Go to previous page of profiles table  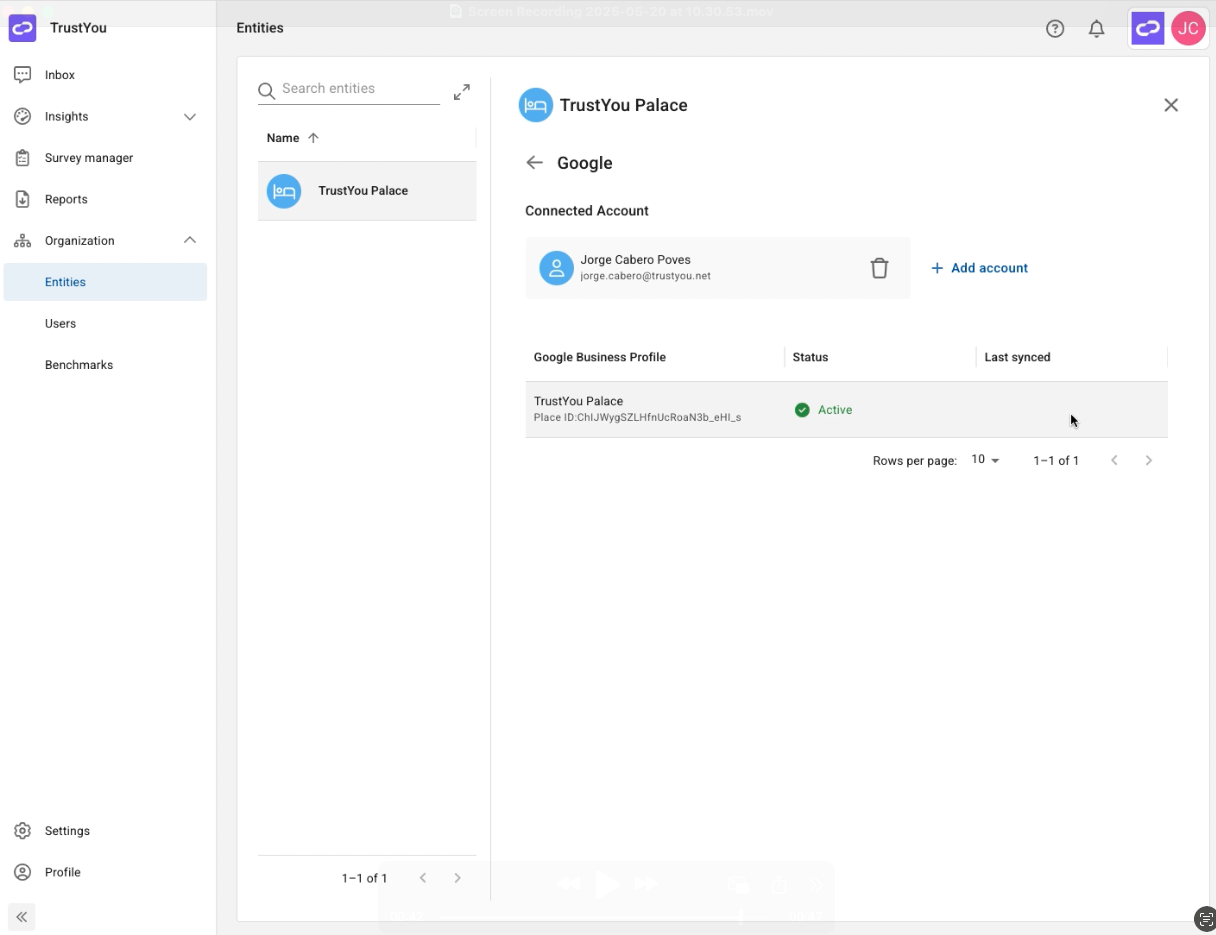coord(1115,460)
